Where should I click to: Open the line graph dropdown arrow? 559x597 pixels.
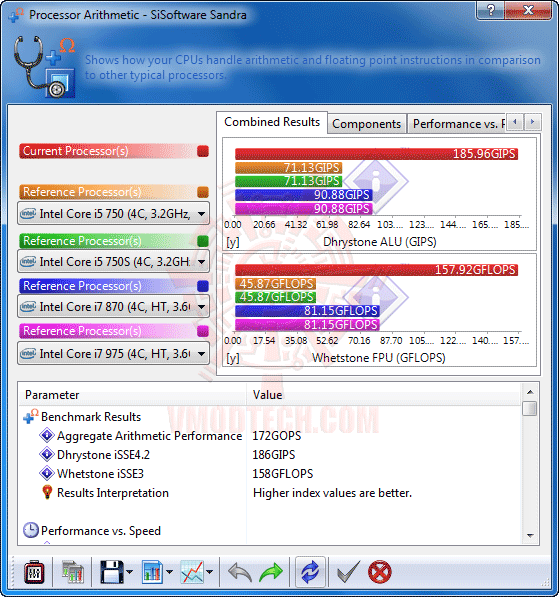[x=209, y=572]
